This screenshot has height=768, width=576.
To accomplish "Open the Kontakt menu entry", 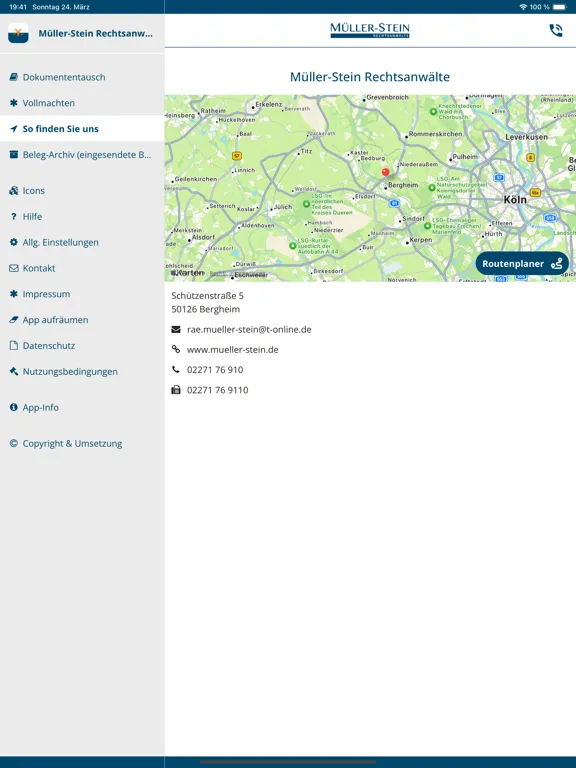I will click(x=82, y=268).
